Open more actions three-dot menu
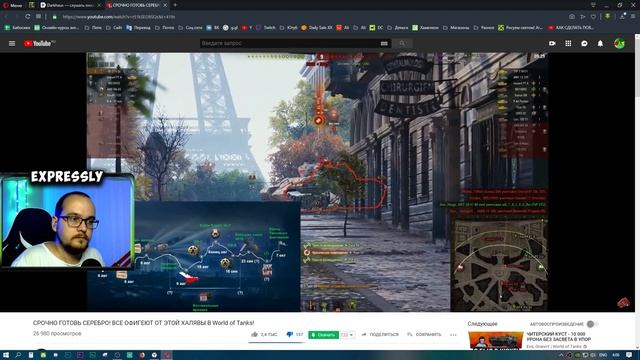The height and width of the screenshot is (360, 640). [453, 335]
